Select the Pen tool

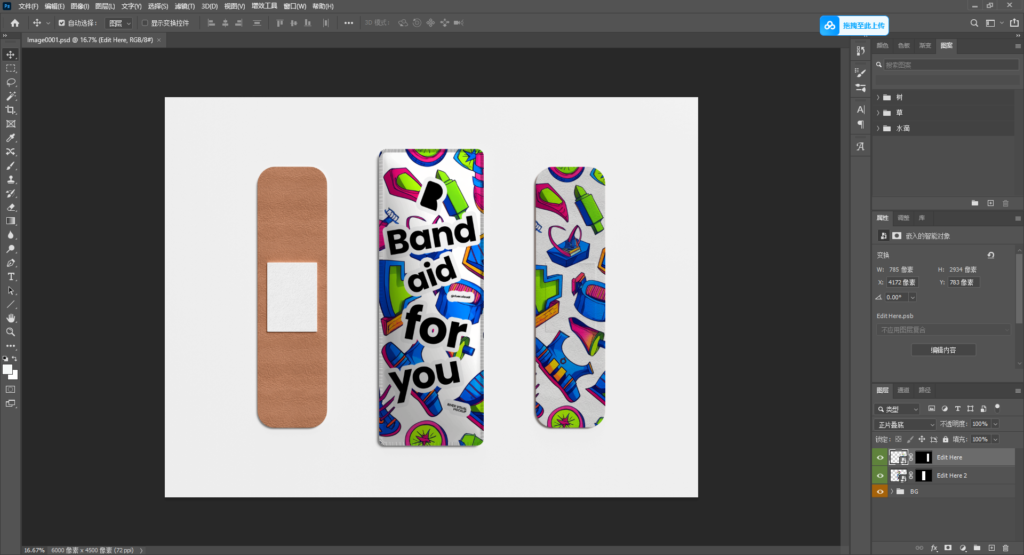coord(10,262)
